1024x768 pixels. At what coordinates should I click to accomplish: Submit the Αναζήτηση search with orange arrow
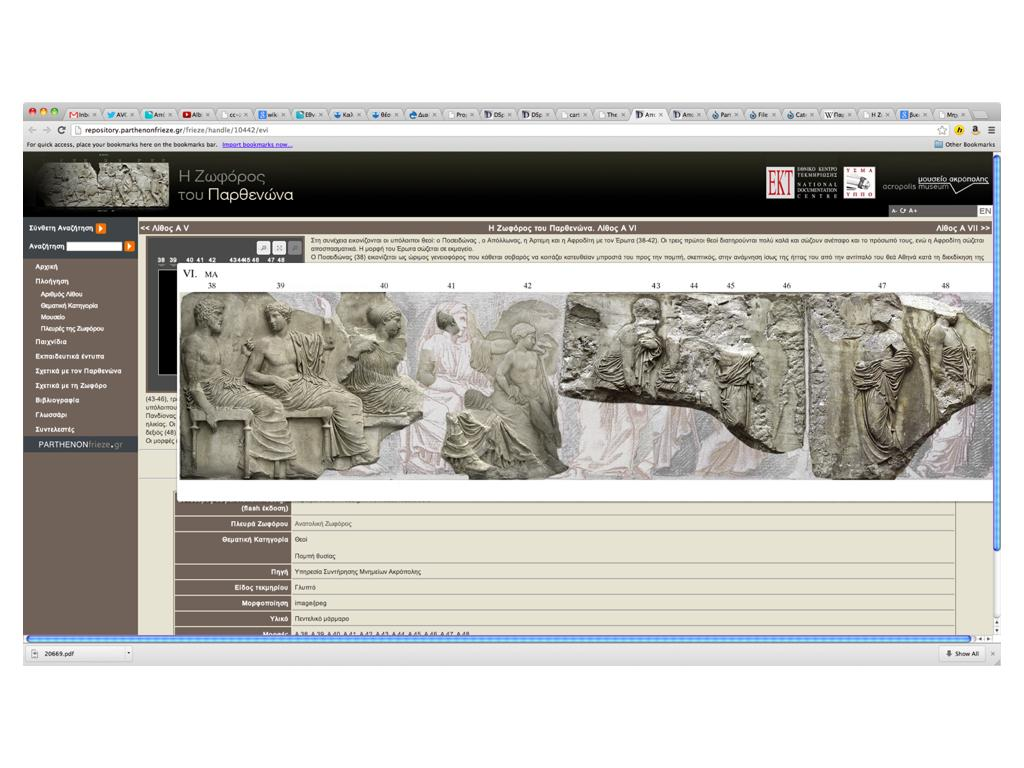click(x=129, y=246)
